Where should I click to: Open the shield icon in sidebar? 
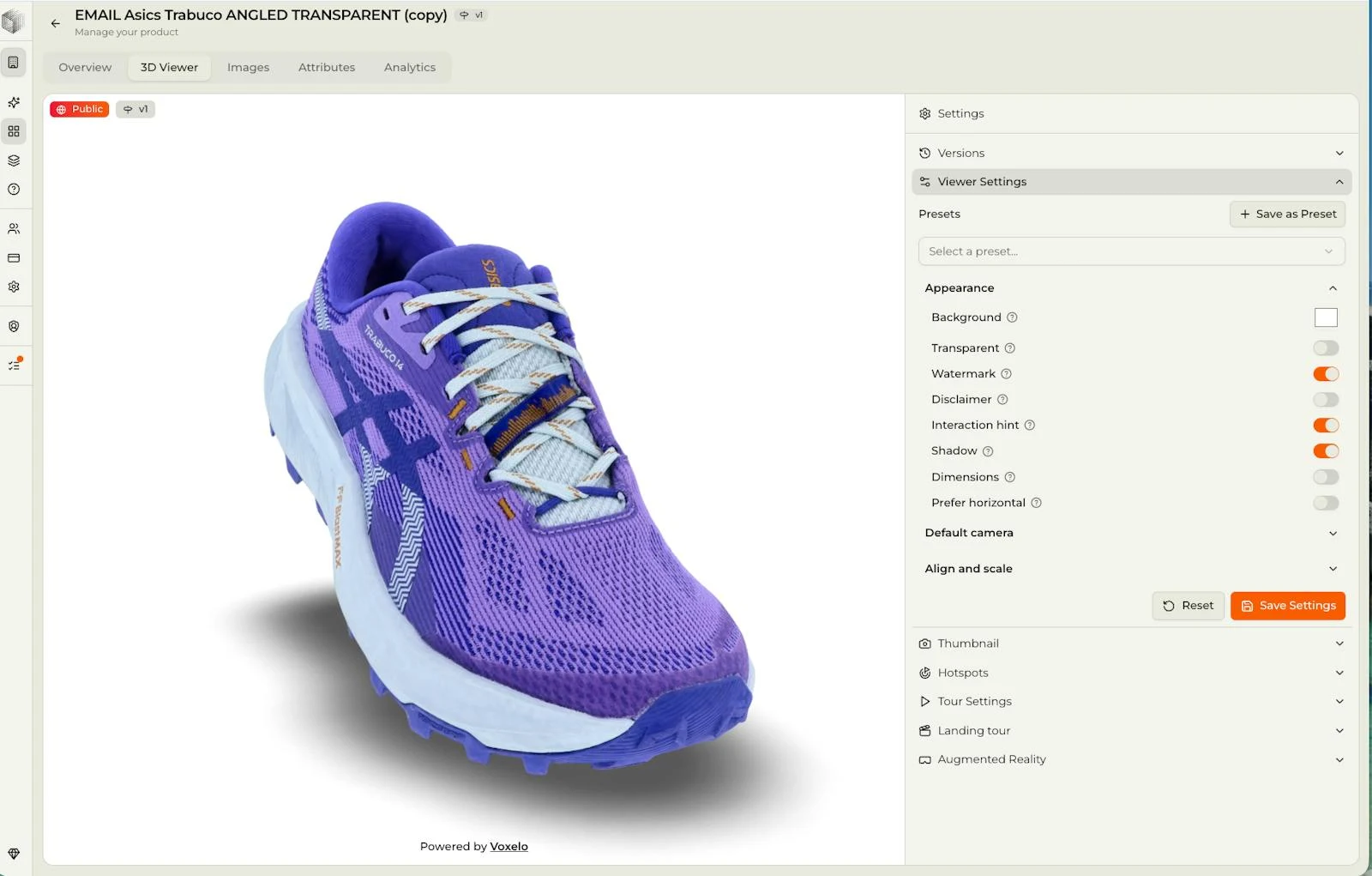click(14, 327)
